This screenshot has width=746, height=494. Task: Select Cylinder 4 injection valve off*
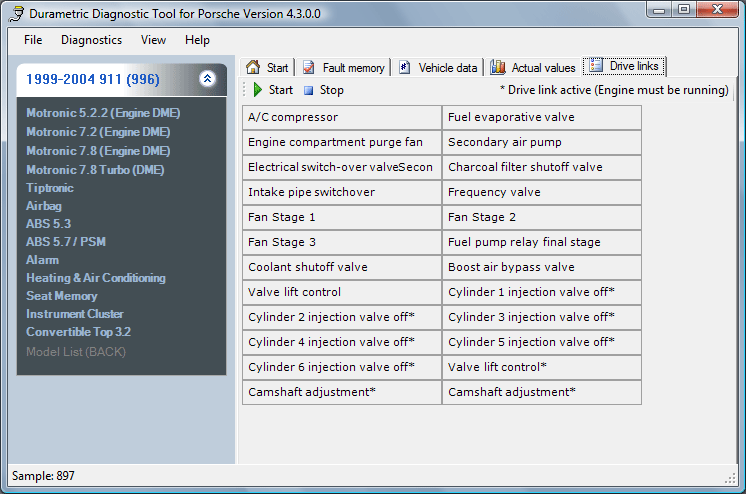tap(342, 342)
